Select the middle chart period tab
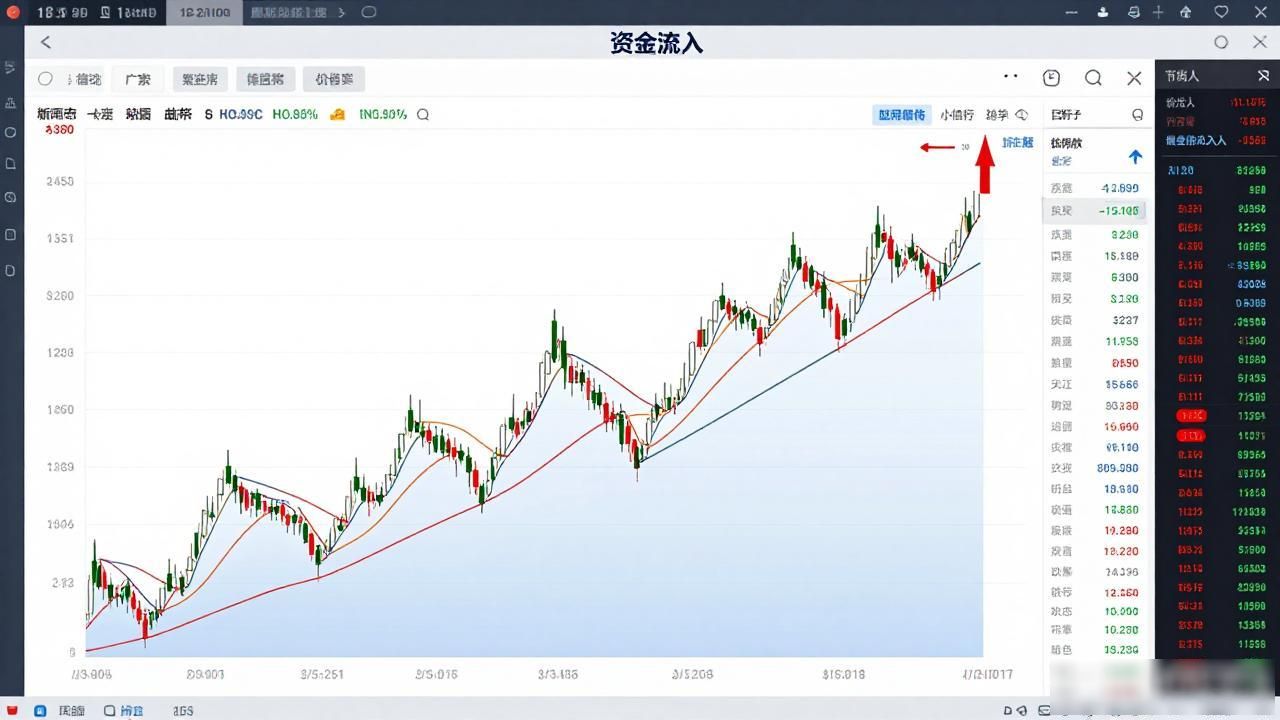The image size is (1280, 720). [957, 114]
